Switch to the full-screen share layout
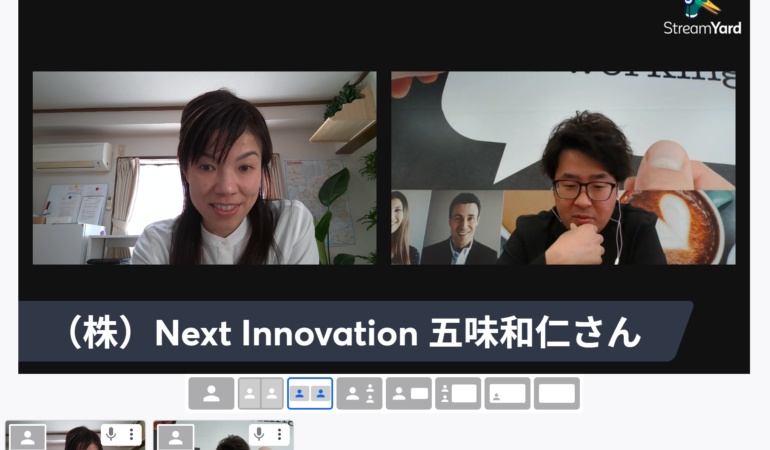 pyautogui.click(x=557, y=394)
